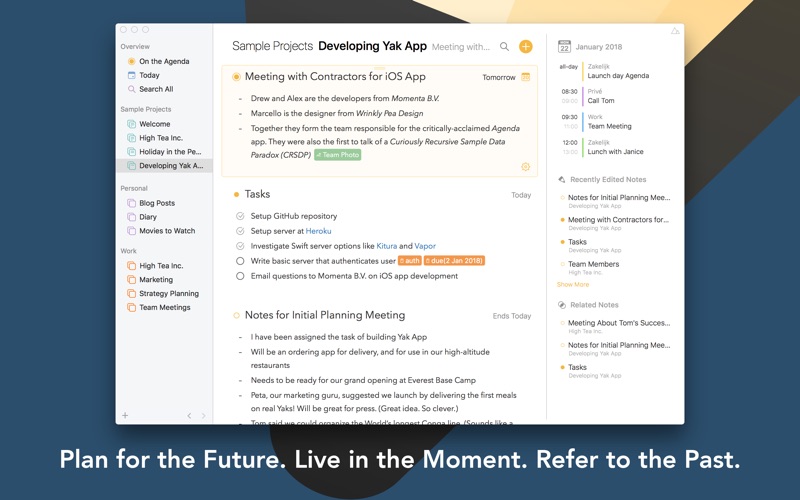800x500 pixels.
Task: Open the Heroku link
Action: click(x=318, y=231)
